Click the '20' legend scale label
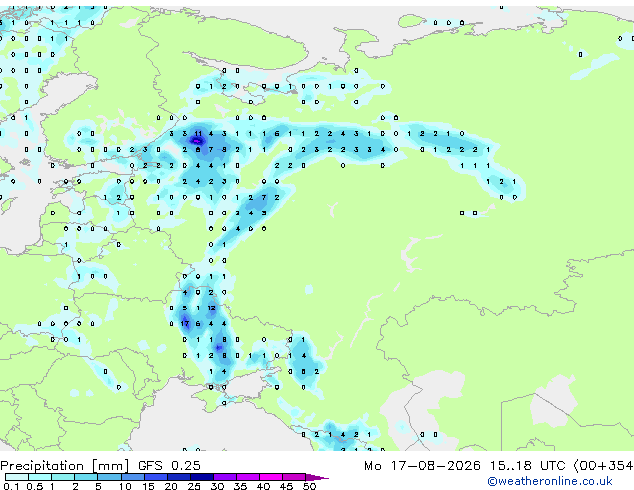The width and height of the screenshot is (634, 490). pyautogui.click(x=171, y=486)
